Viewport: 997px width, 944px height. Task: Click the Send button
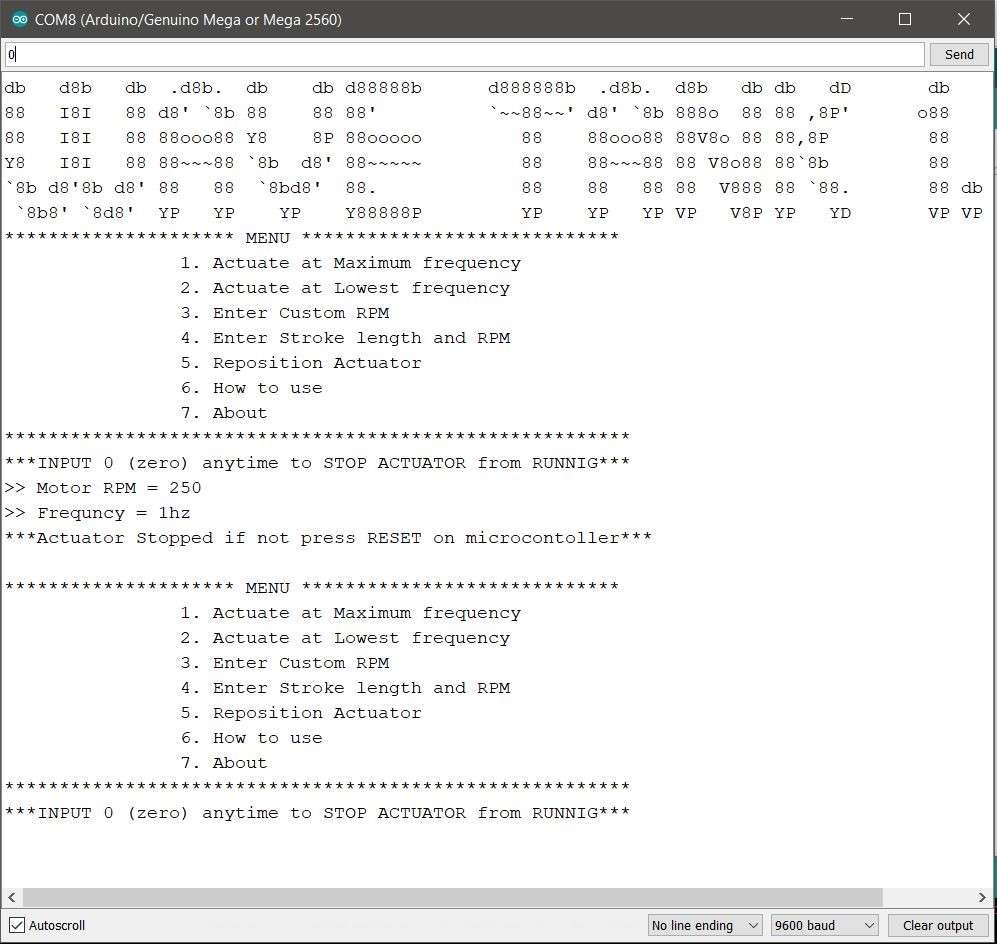click(959, 55)
